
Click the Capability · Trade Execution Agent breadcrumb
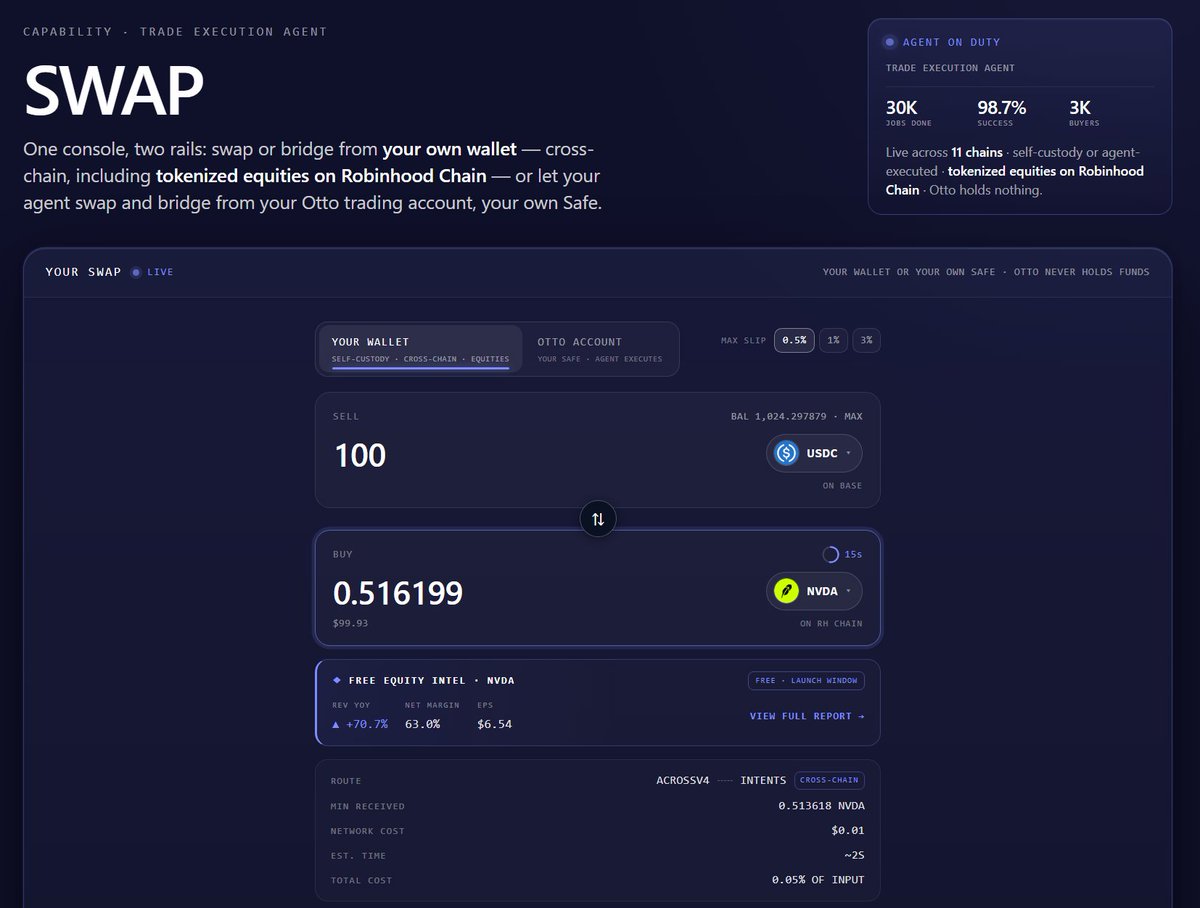175,31
